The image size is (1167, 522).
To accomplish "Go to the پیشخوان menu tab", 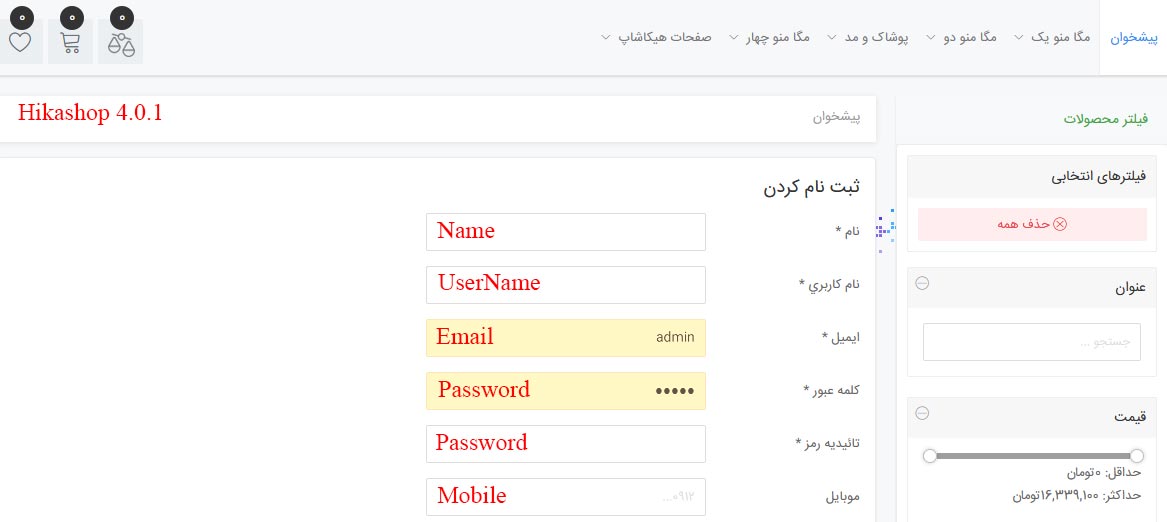I will [1133, 37].
